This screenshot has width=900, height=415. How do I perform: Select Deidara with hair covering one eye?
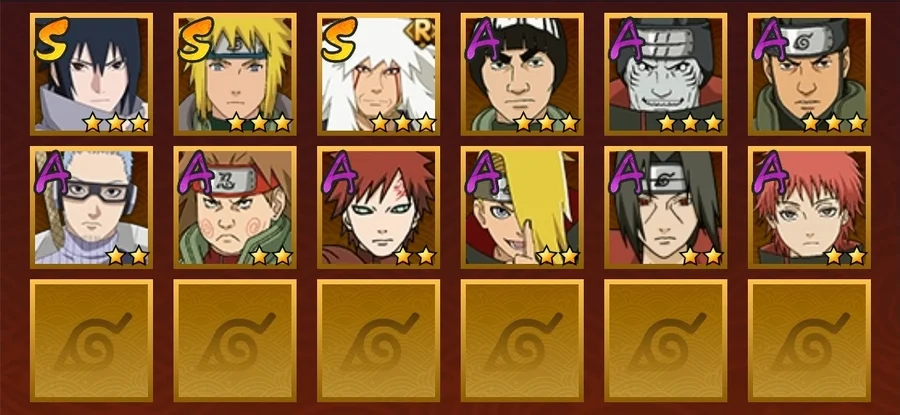pos(522,207)
